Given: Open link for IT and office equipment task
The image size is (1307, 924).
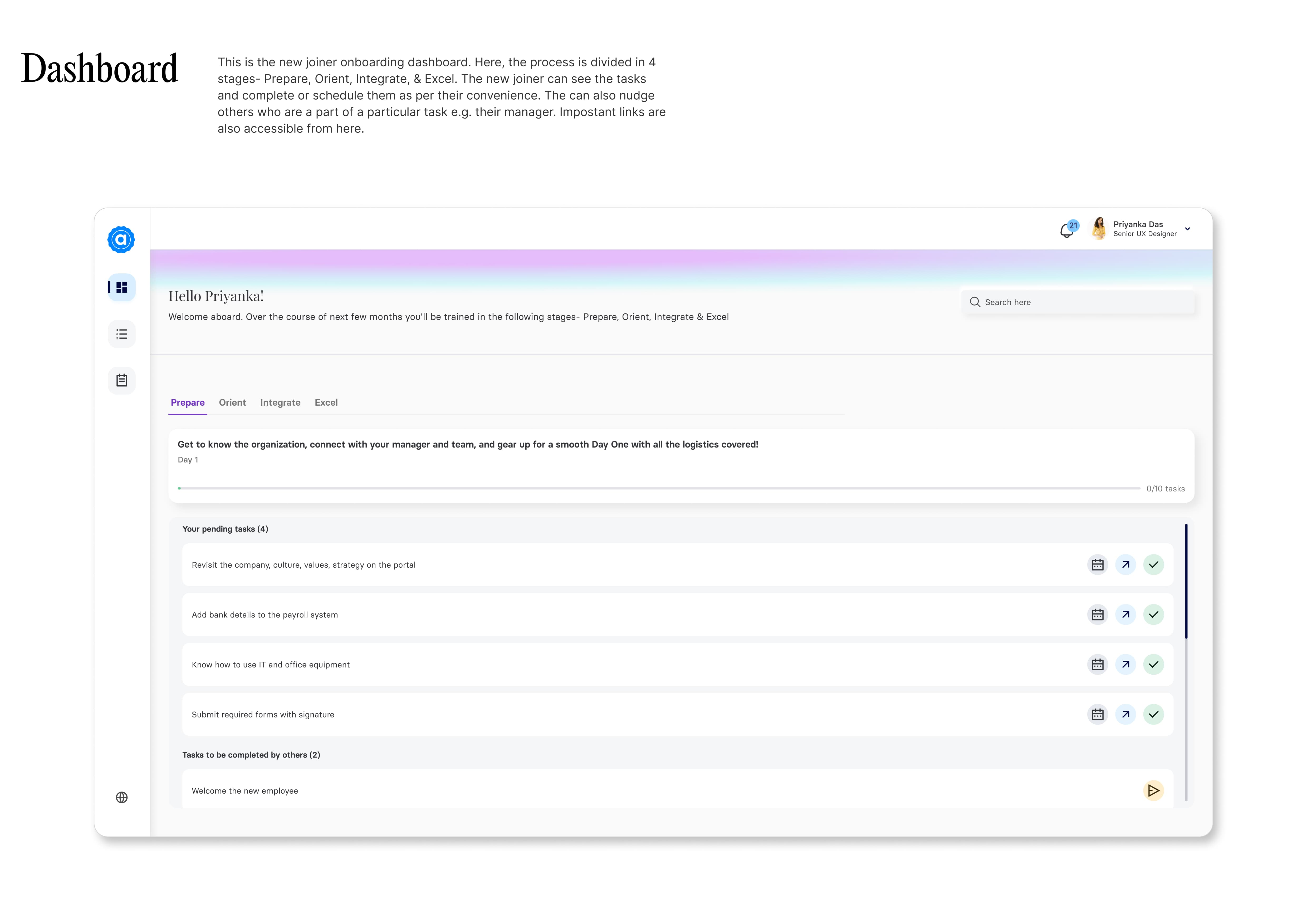Looking at the screenshot, I should 1125,665.
